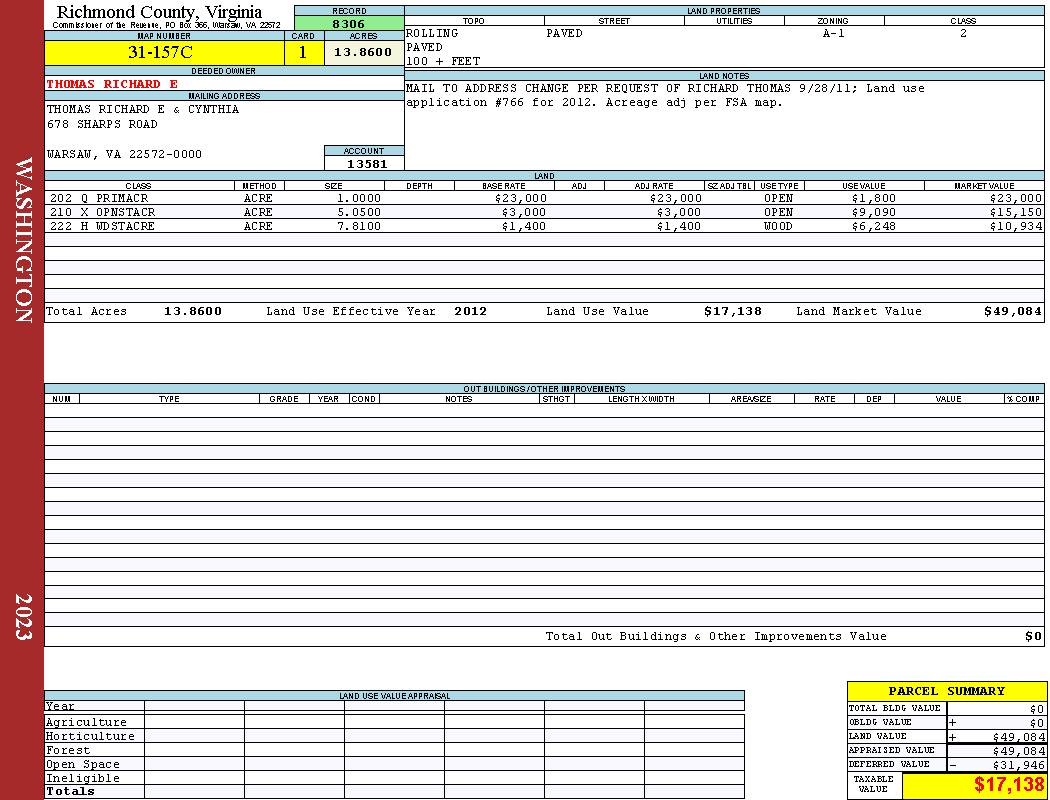Click account number 13581
This screenshot has width=1050, height=800.
367,164
